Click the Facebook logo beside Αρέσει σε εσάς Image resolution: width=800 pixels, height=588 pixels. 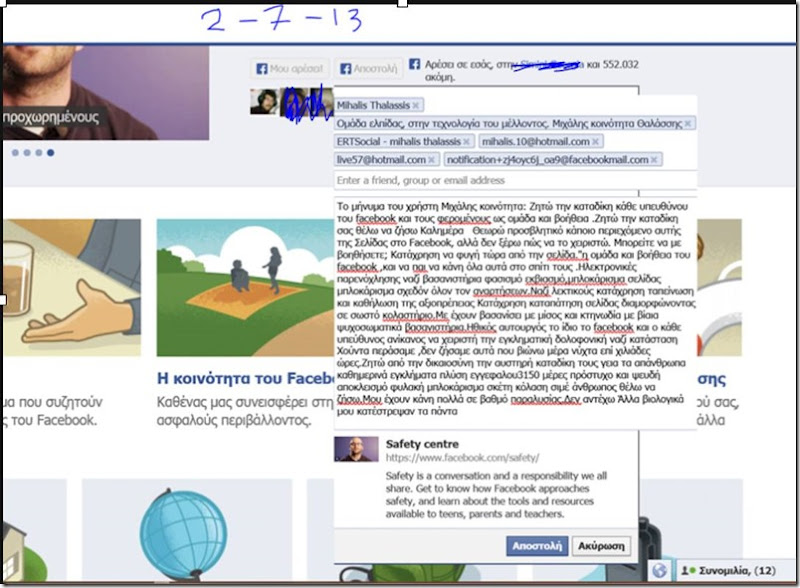point(414,64)
